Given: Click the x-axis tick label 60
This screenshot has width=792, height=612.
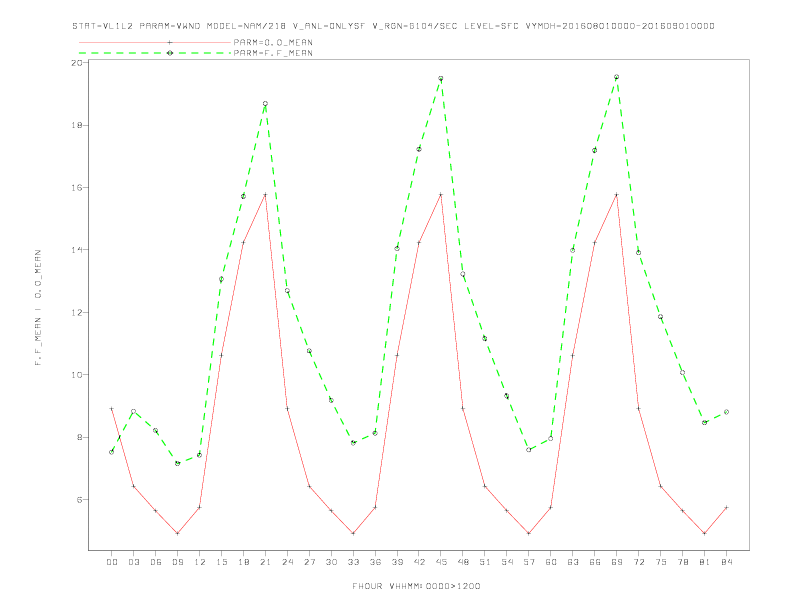Looking at the screenshot, I should 551,562.
